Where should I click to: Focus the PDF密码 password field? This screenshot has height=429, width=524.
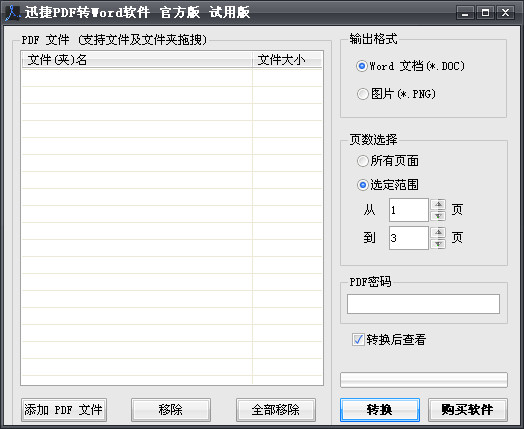(x=423, y=304)
